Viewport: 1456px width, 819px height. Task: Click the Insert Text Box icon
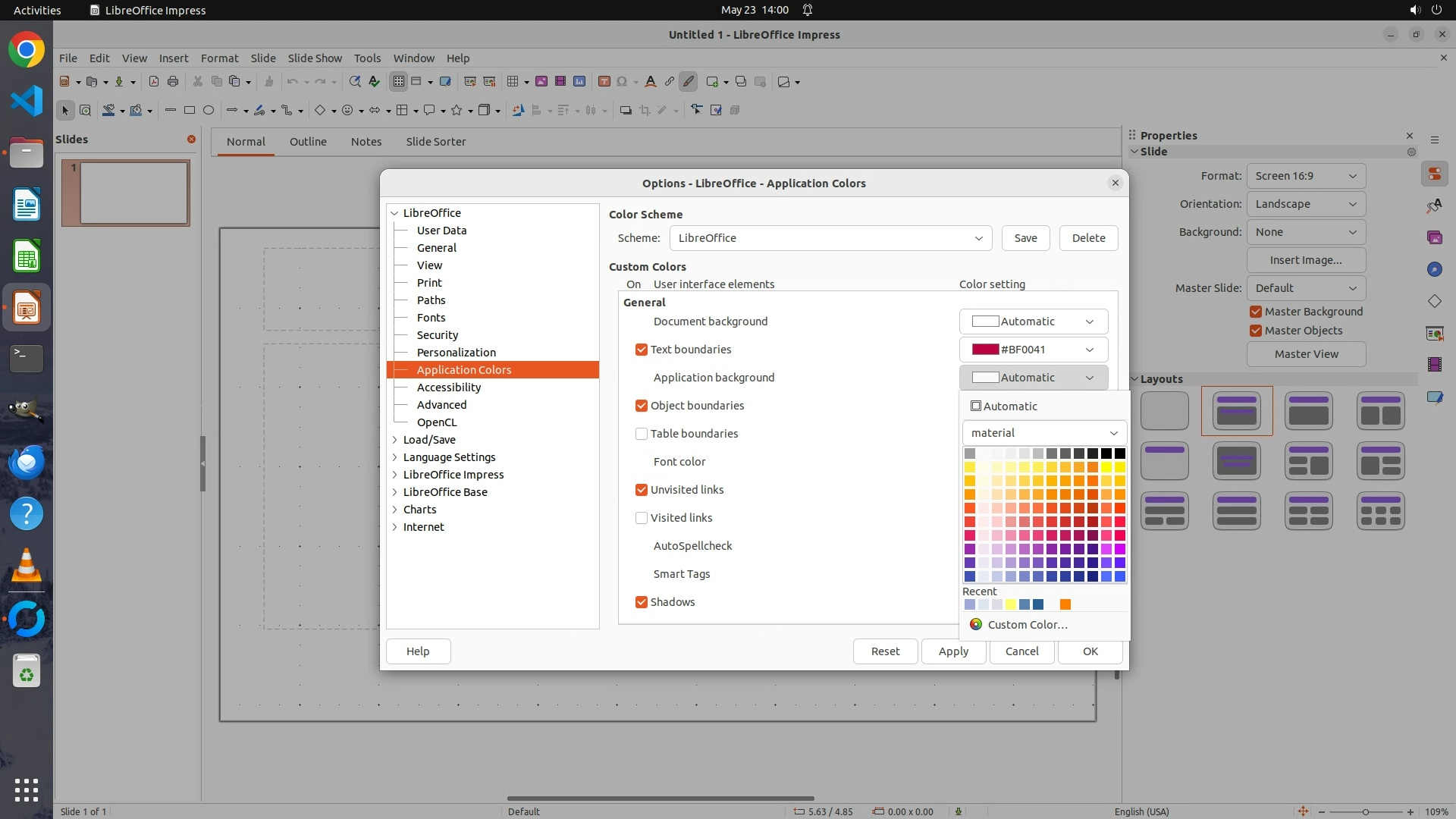click(604, 82)
